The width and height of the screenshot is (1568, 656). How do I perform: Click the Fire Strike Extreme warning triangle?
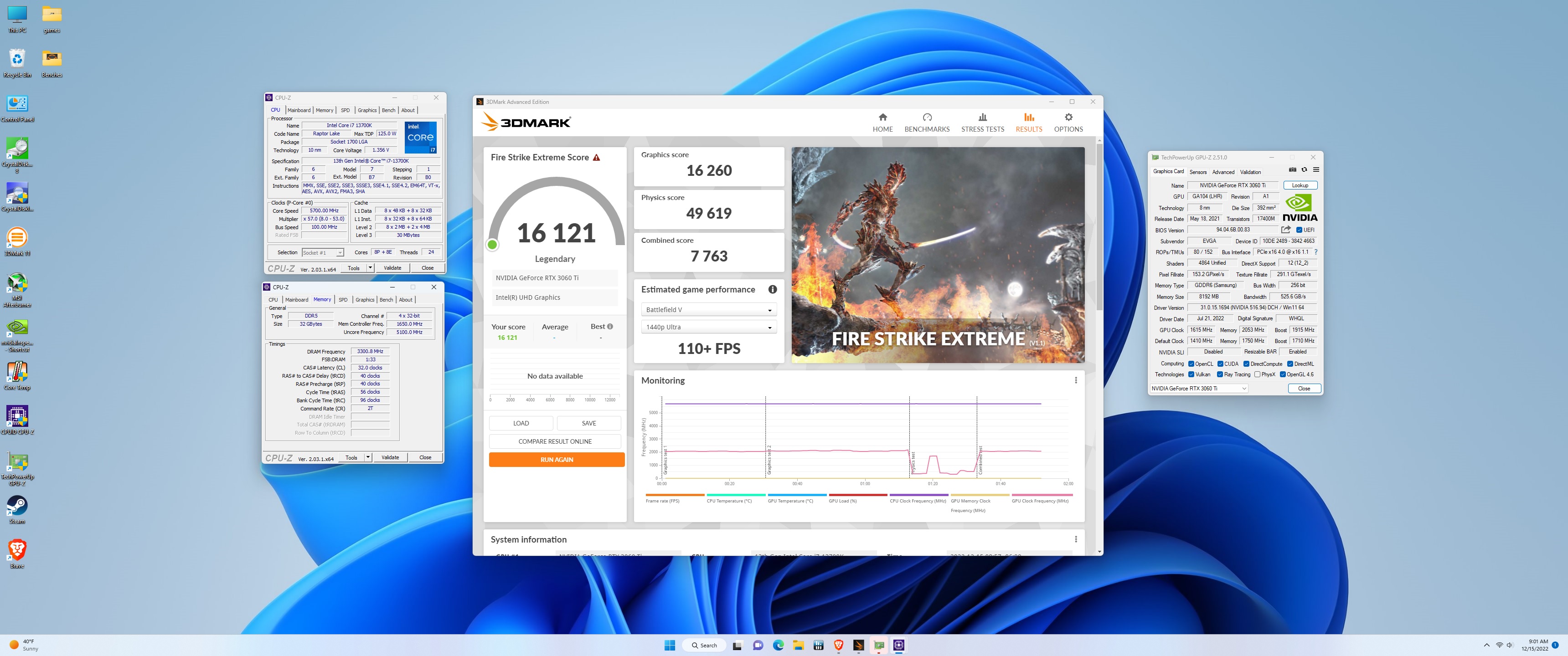pyautogui.click(x=596, y=158)
